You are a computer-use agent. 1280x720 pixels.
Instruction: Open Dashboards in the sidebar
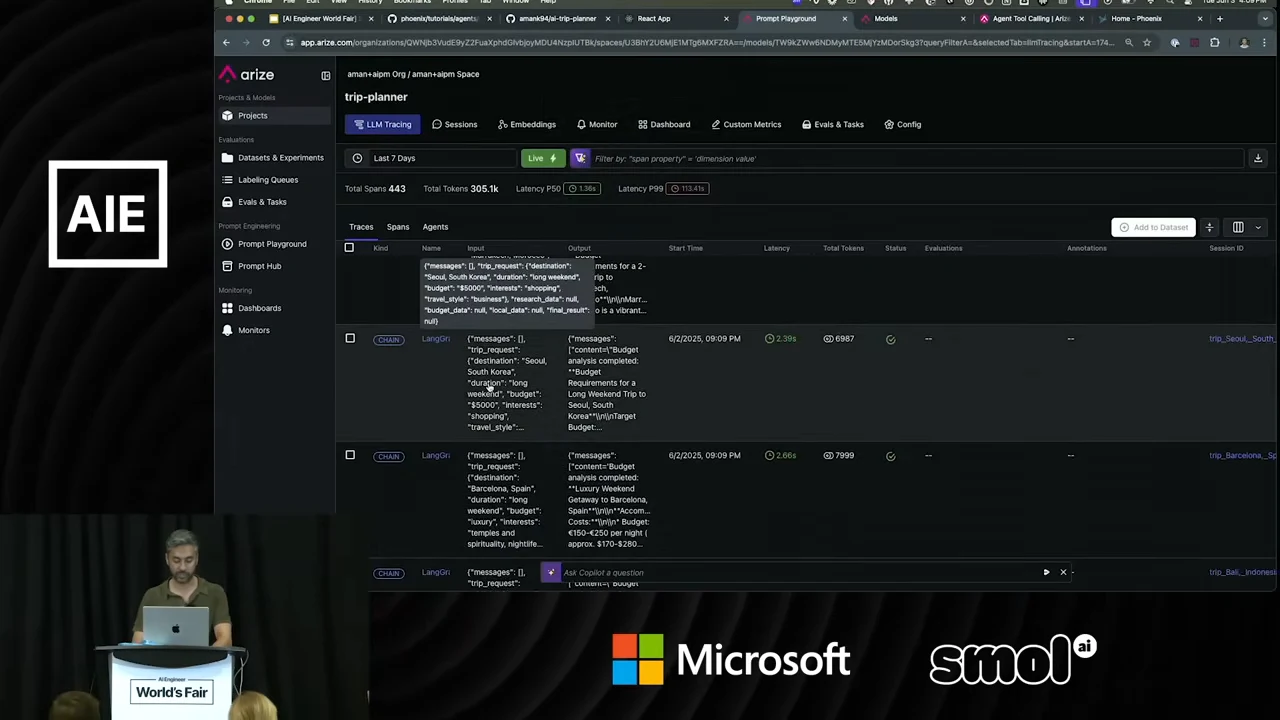275,308
